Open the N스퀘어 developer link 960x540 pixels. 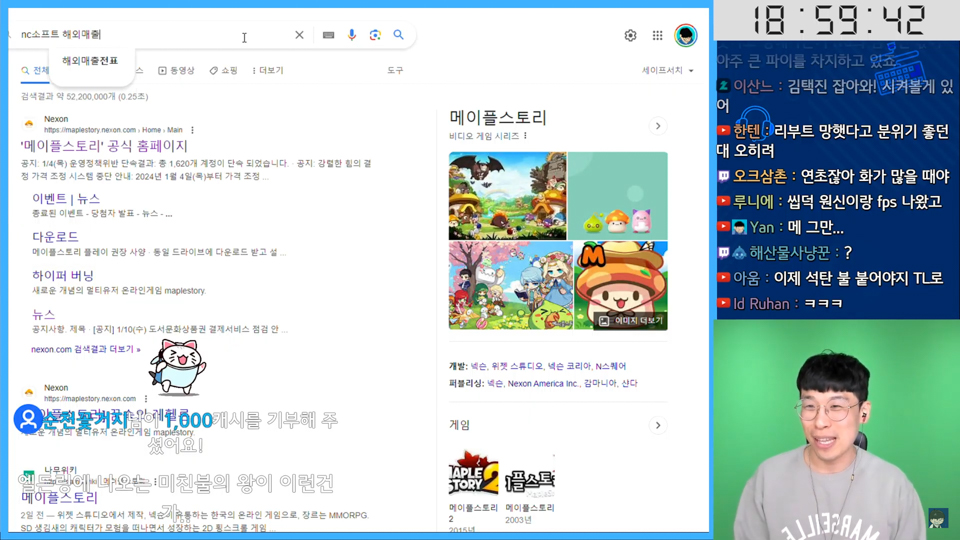pyautogui.click(x=610, y=366)
